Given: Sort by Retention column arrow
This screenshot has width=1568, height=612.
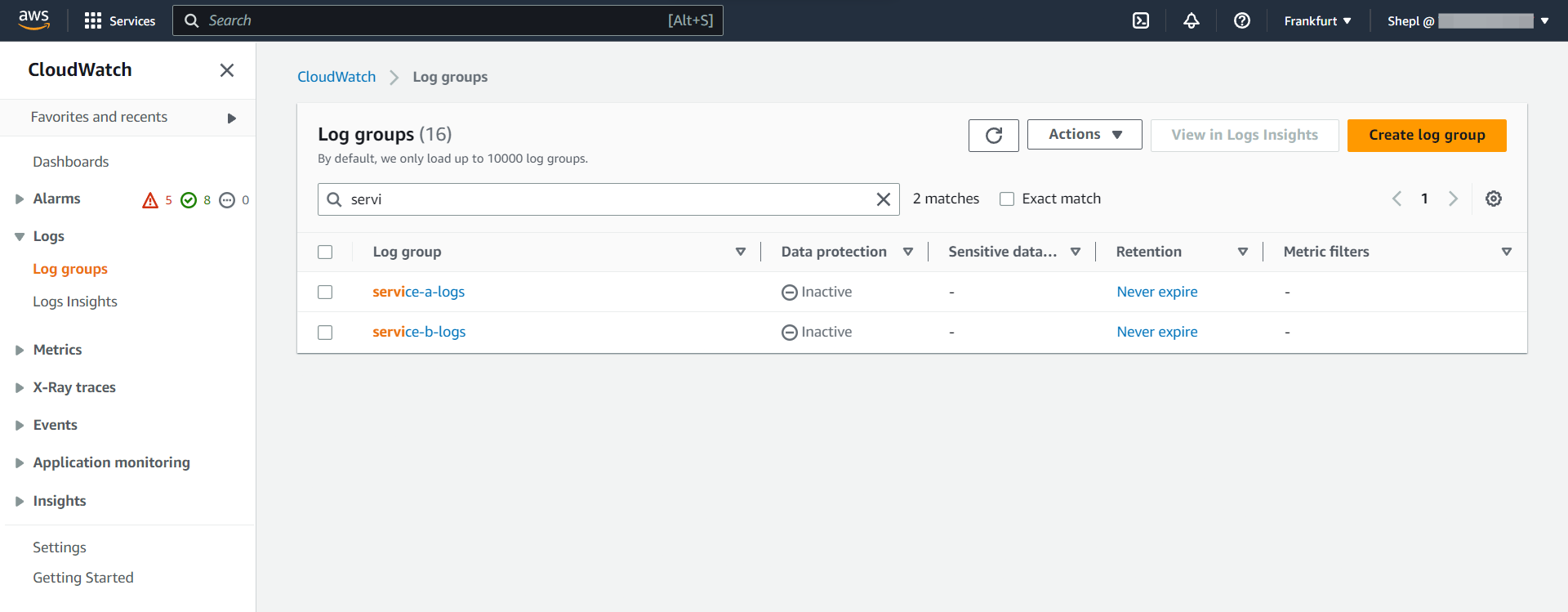Looking at the screenshot, I should click(1243, 252).
